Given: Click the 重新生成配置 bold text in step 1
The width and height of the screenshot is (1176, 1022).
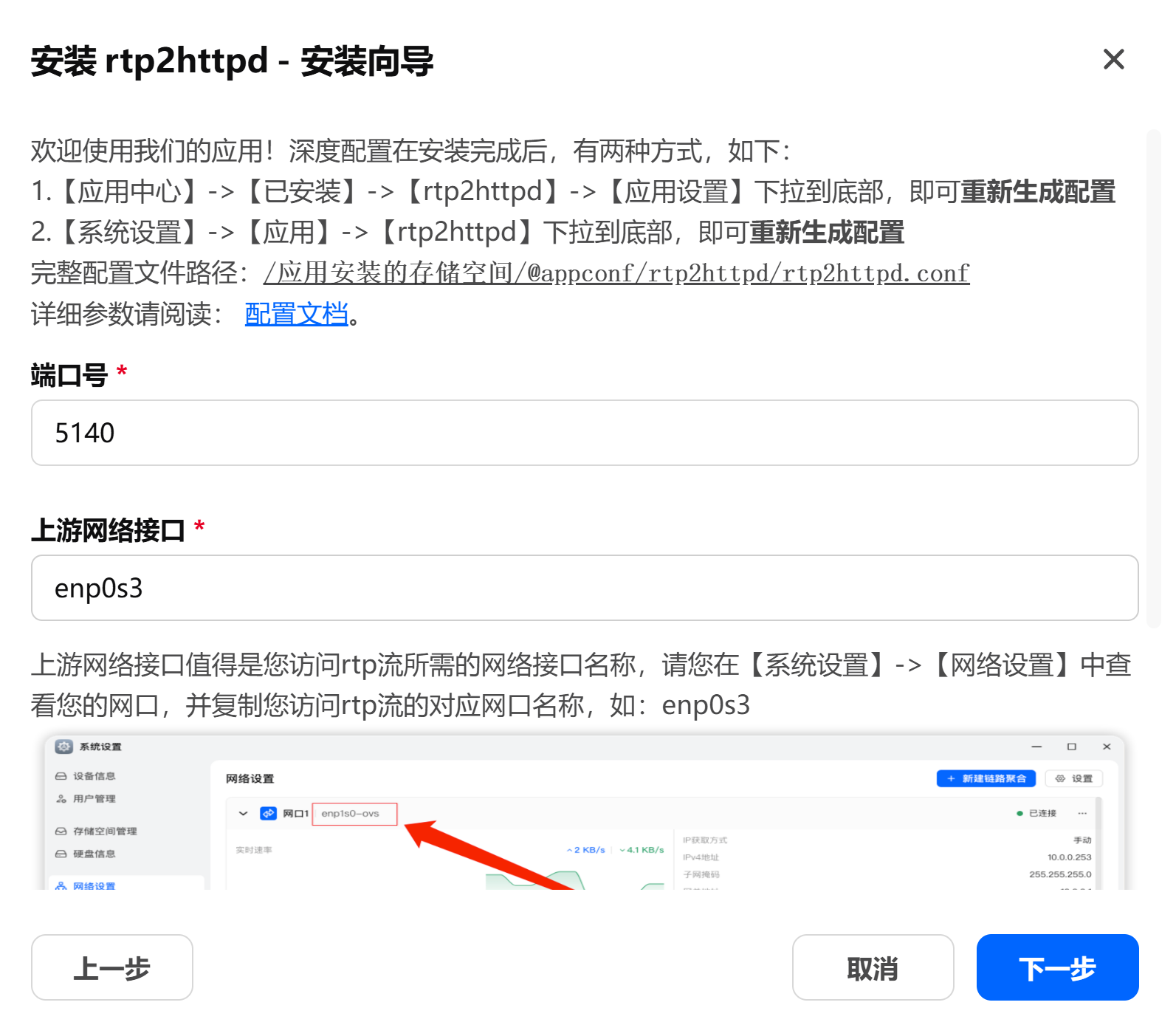Looking at the screenshot, I should click(1038, 192).
